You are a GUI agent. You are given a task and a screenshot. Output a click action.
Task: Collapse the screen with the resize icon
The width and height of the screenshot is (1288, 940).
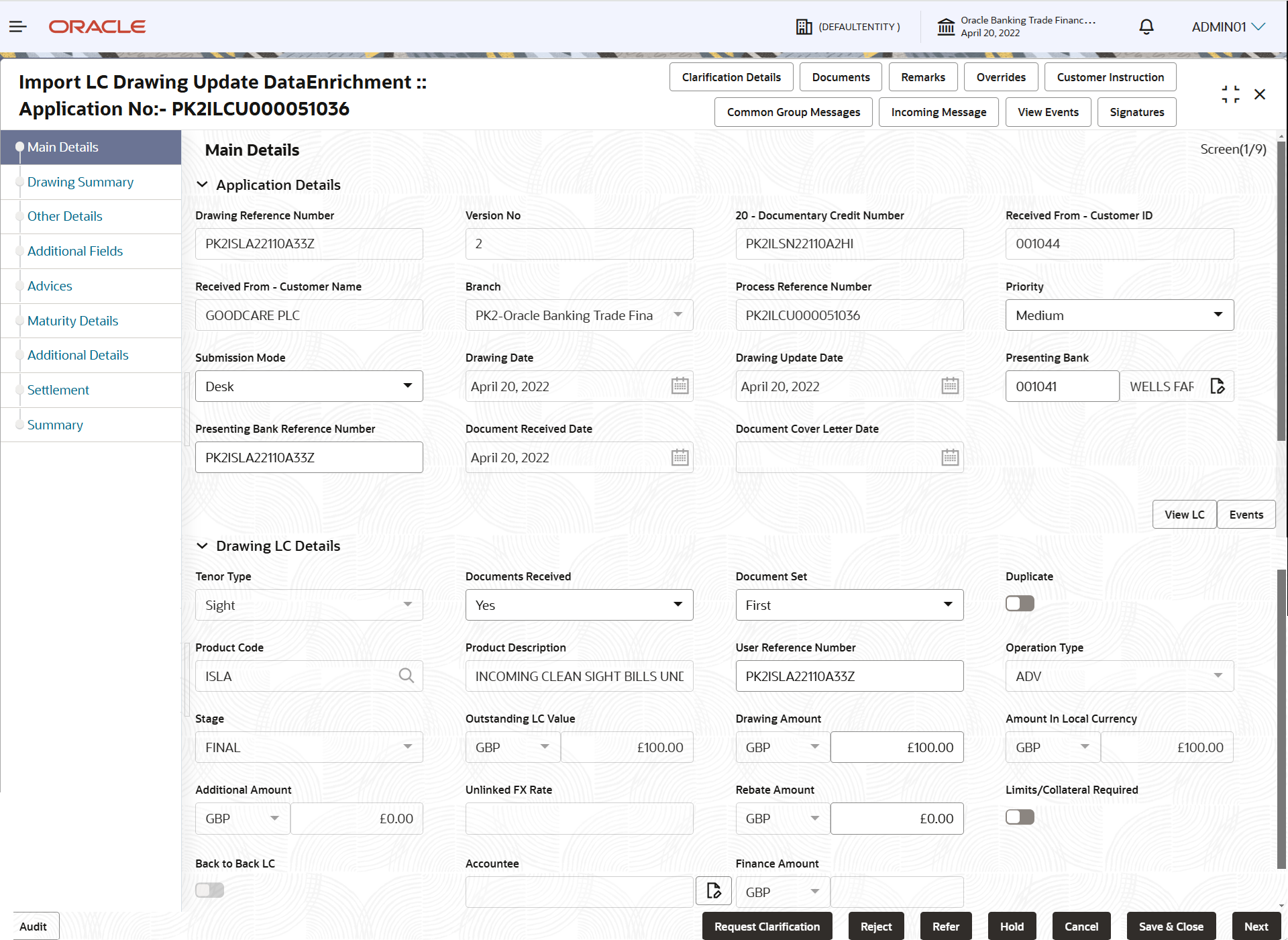coord(1230,94)
